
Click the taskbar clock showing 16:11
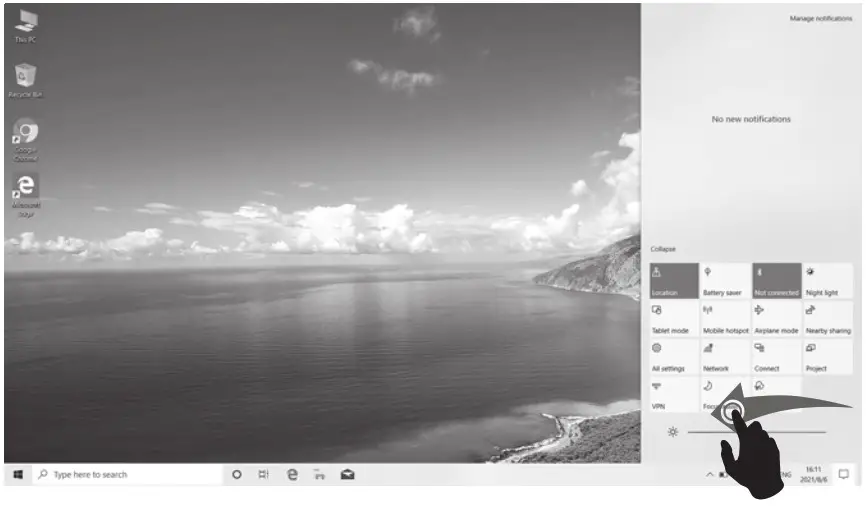point(814,475)
